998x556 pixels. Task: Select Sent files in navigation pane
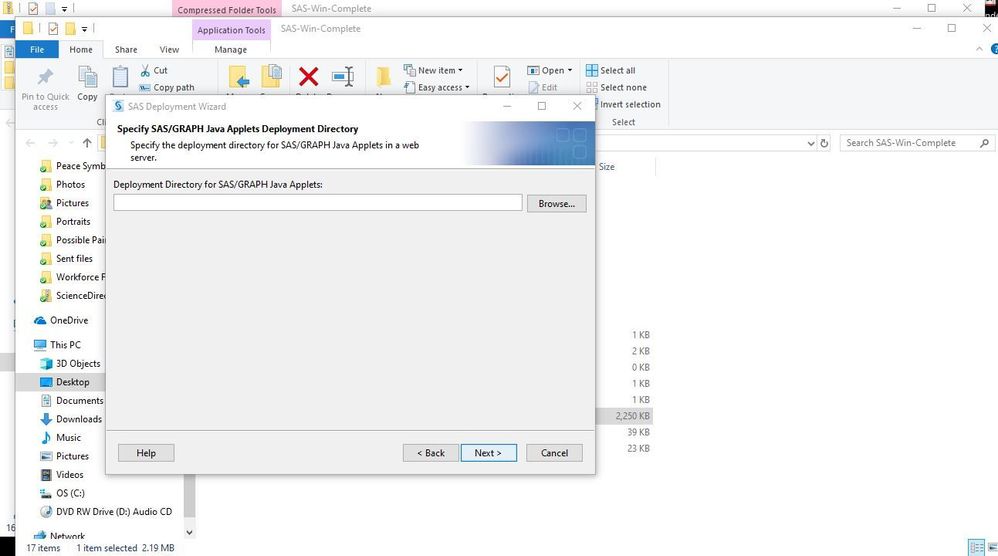tap(74, 259)
